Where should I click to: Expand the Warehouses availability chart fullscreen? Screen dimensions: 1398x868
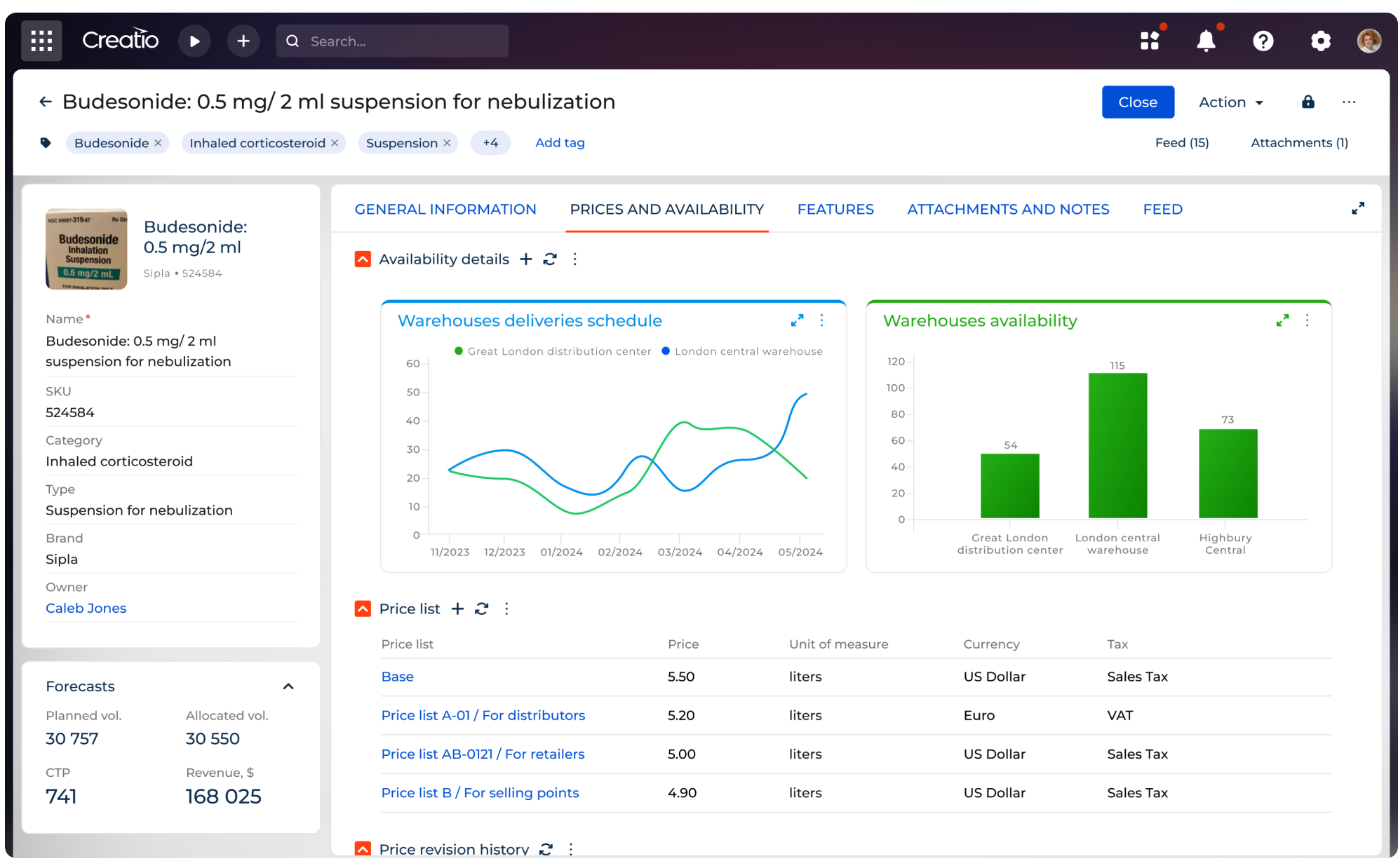[1283, 320]
